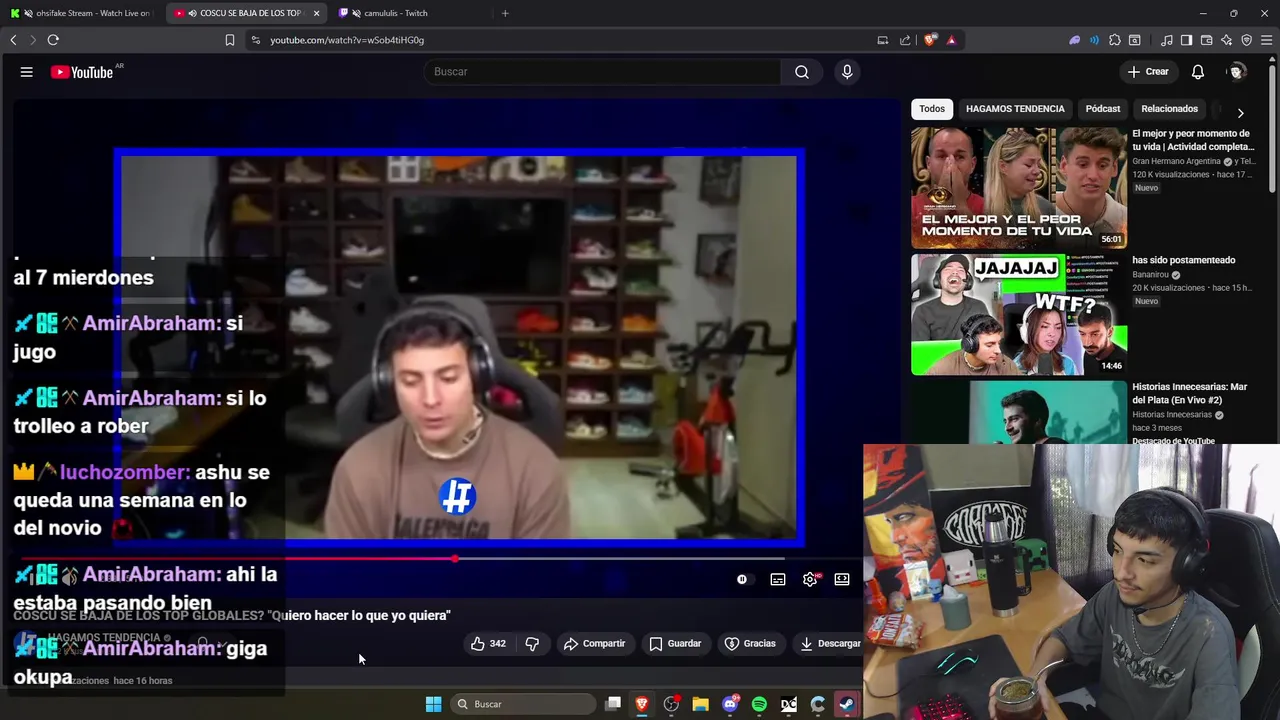Open a new browser tab
This screenshot has height=720, width=1280.
pos(505,13)
